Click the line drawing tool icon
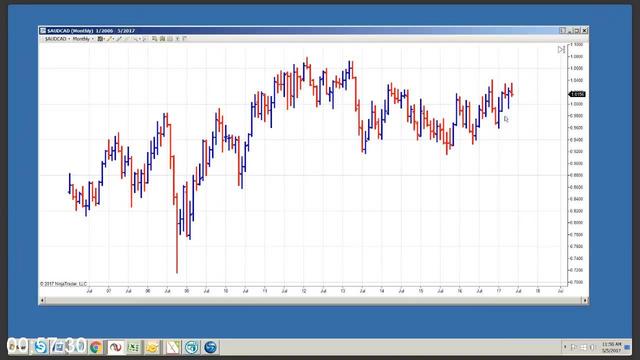Screen dimensions: 640x360 tap(118, 39)
